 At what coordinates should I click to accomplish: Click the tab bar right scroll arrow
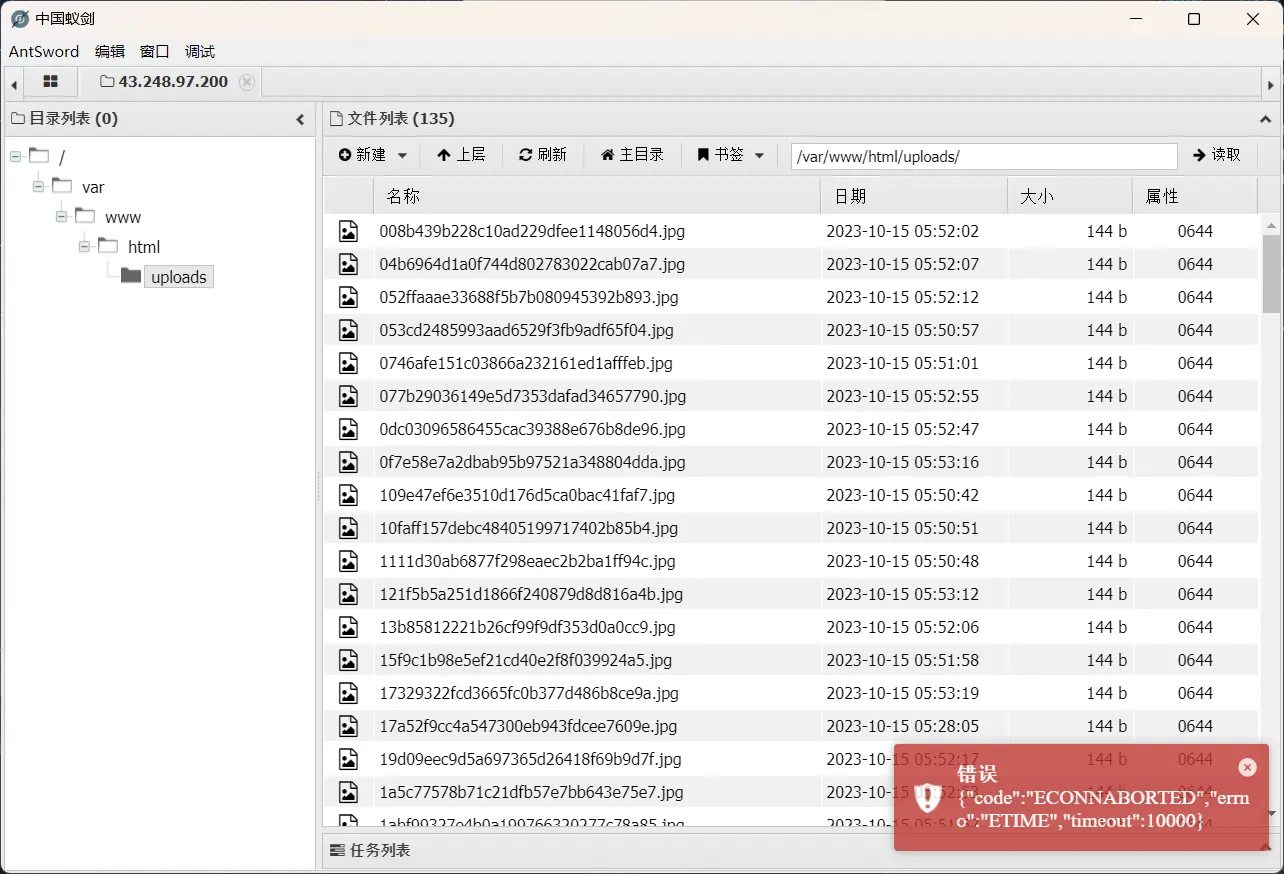click(1270, 83)
